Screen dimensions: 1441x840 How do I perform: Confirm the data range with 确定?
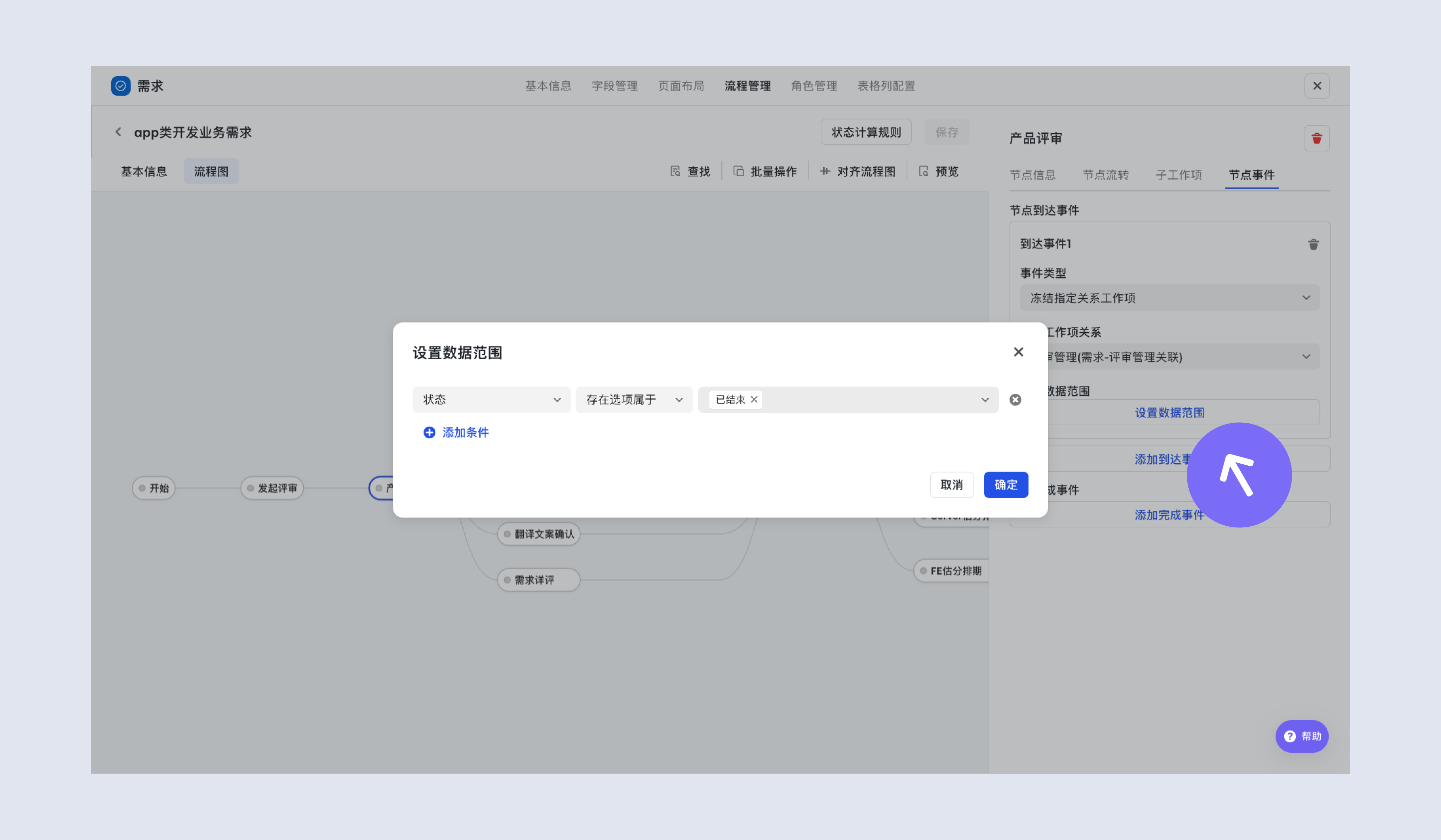[1006, 485]
